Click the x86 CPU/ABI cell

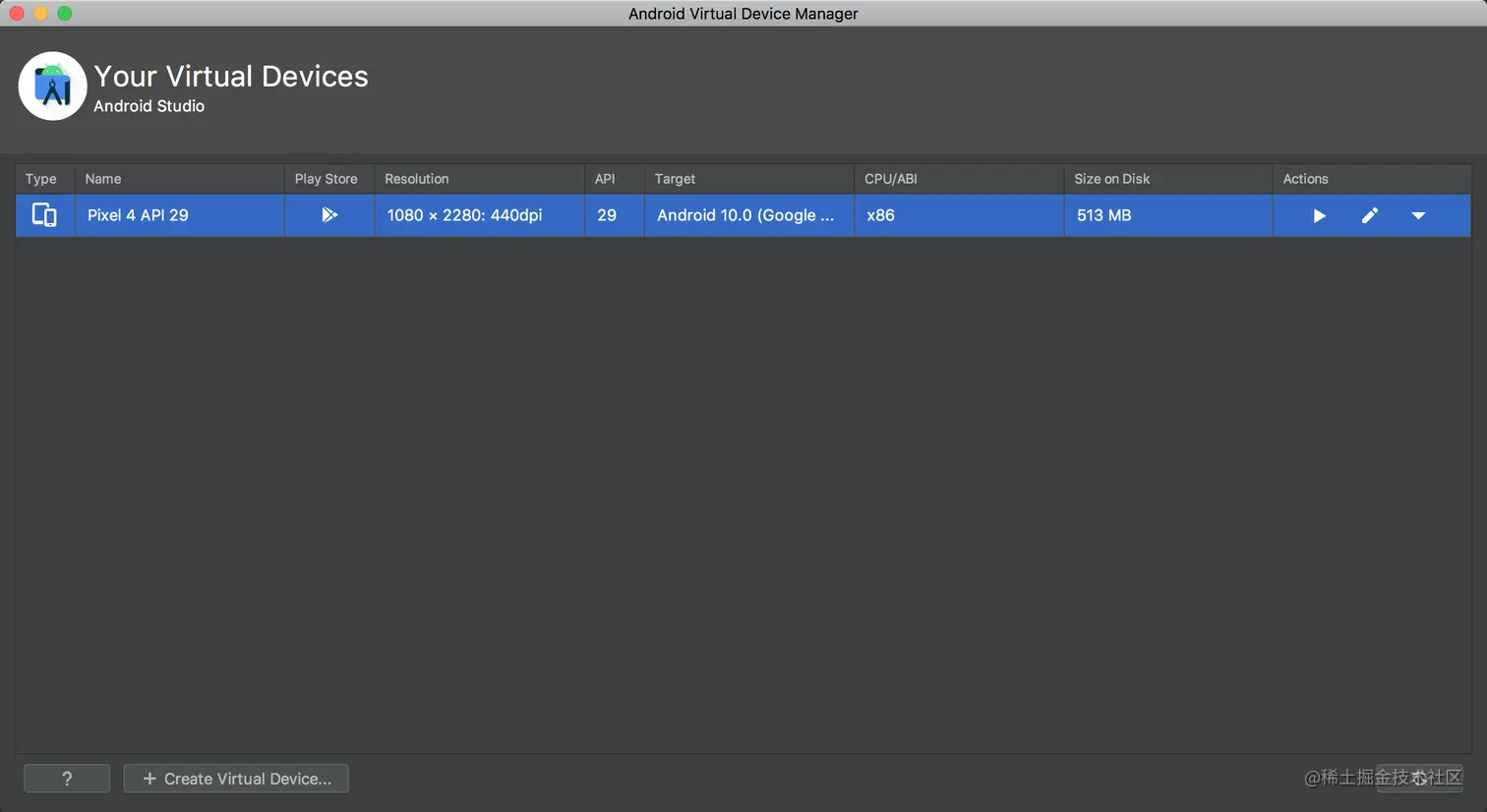click(959, 215)
